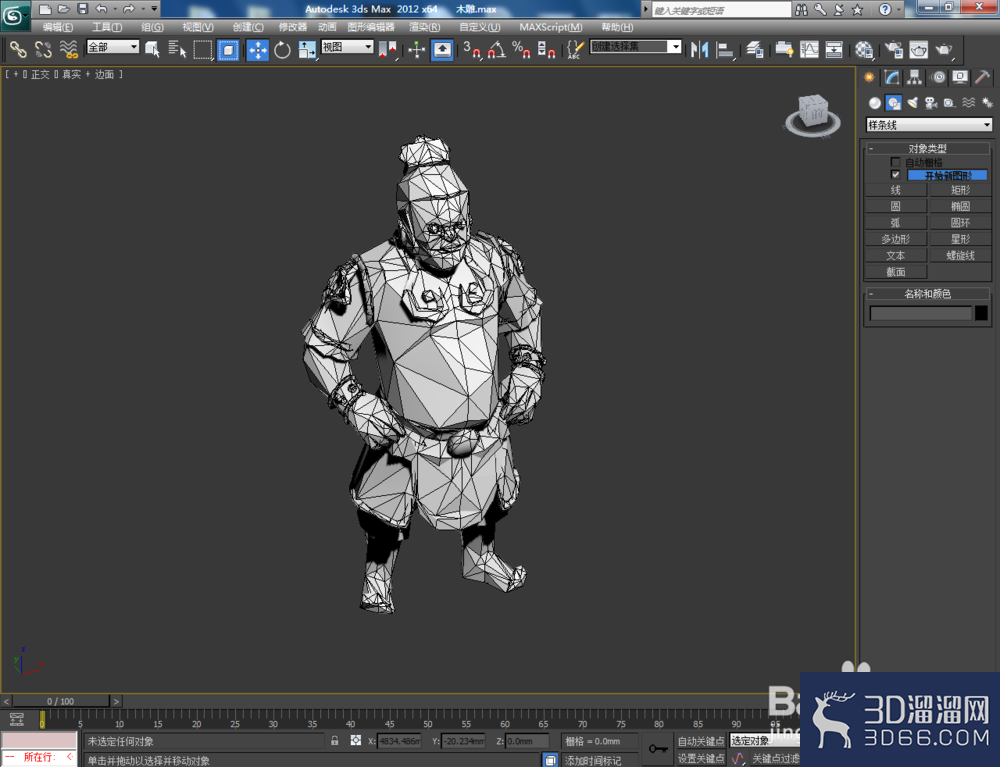Open the Select by Name list icon
Image resolution: width=1000 pixels, height=767 pixels.
(x=177, y=49)
